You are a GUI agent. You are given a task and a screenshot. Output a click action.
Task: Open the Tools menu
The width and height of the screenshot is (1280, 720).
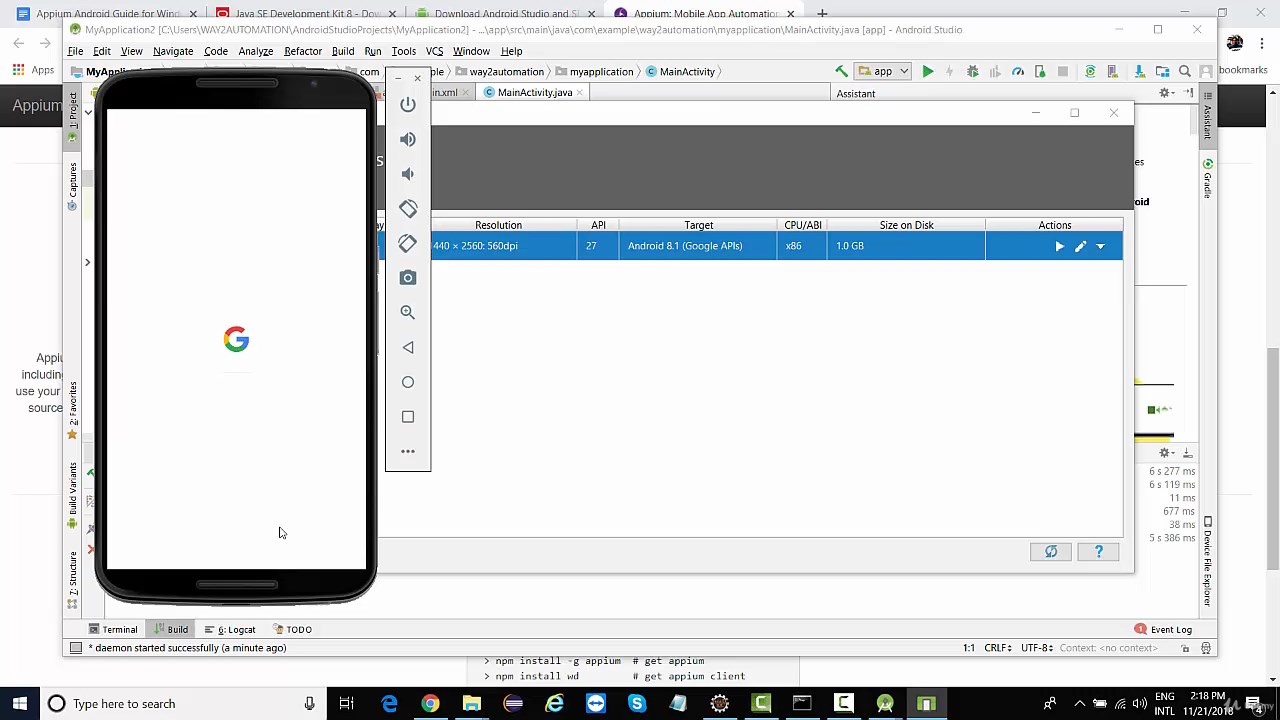404,51
